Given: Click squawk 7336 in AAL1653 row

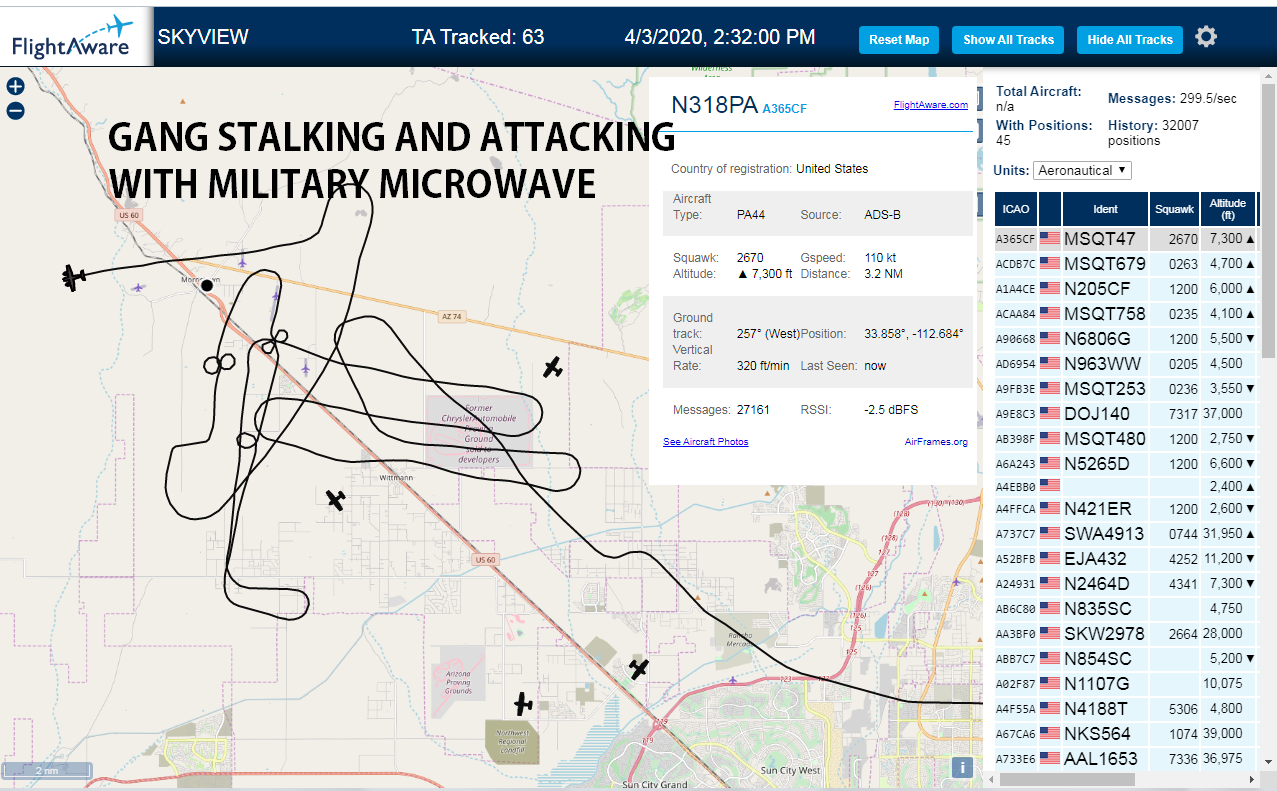Looking at the screenshot, I should coord(1183,759).
